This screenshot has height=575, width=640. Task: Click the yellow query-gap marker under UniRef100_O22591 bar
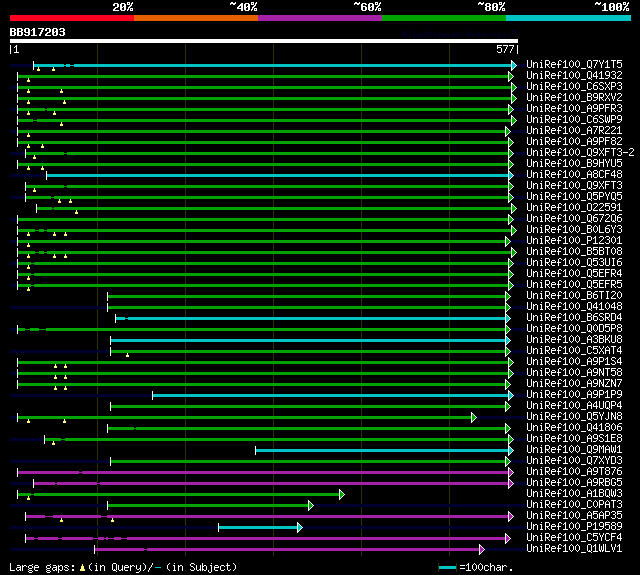tap(76, 212)
